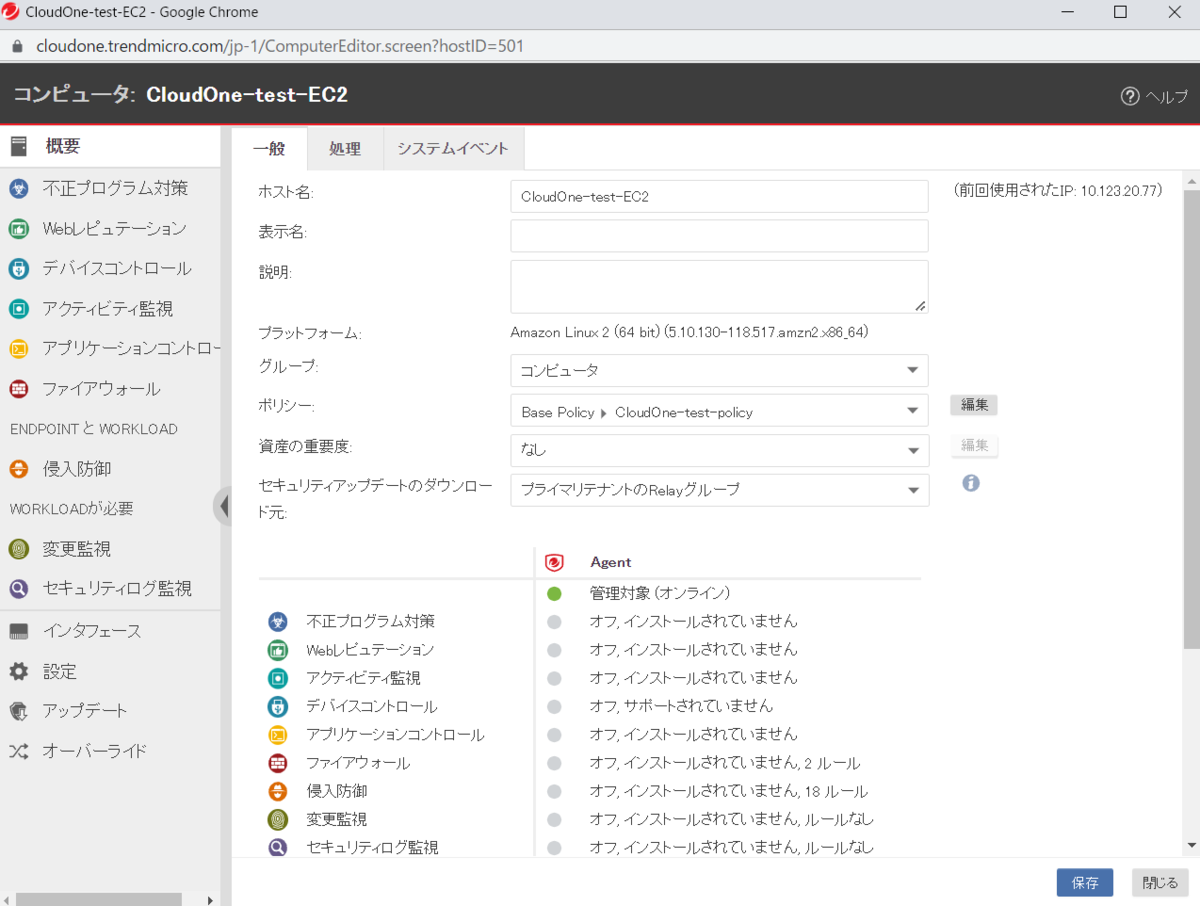Viewport: 1200px width, 906px height.
Task: Click the 表示名 input field
Action: click(x=719, y=236)
